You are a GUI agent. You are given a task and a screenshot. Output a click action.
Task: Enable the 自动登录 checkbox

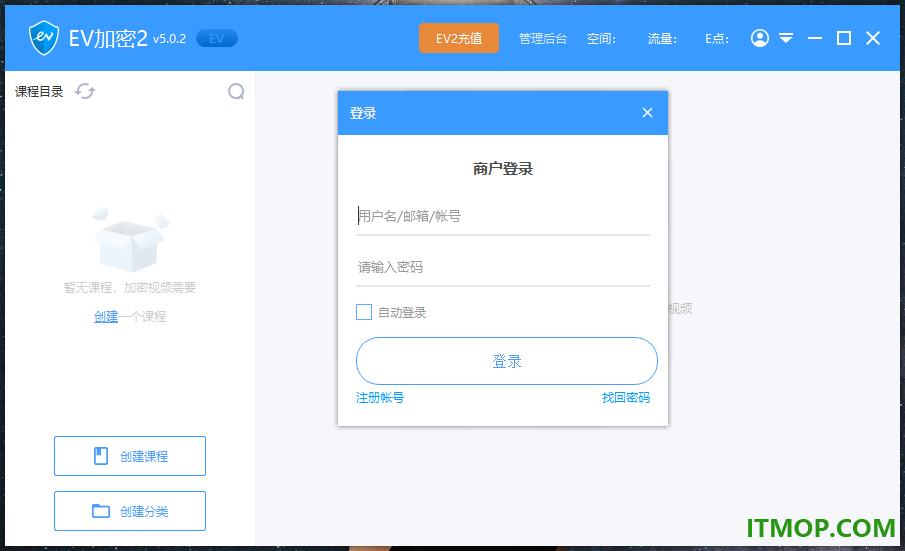click(x=364, y=312)
